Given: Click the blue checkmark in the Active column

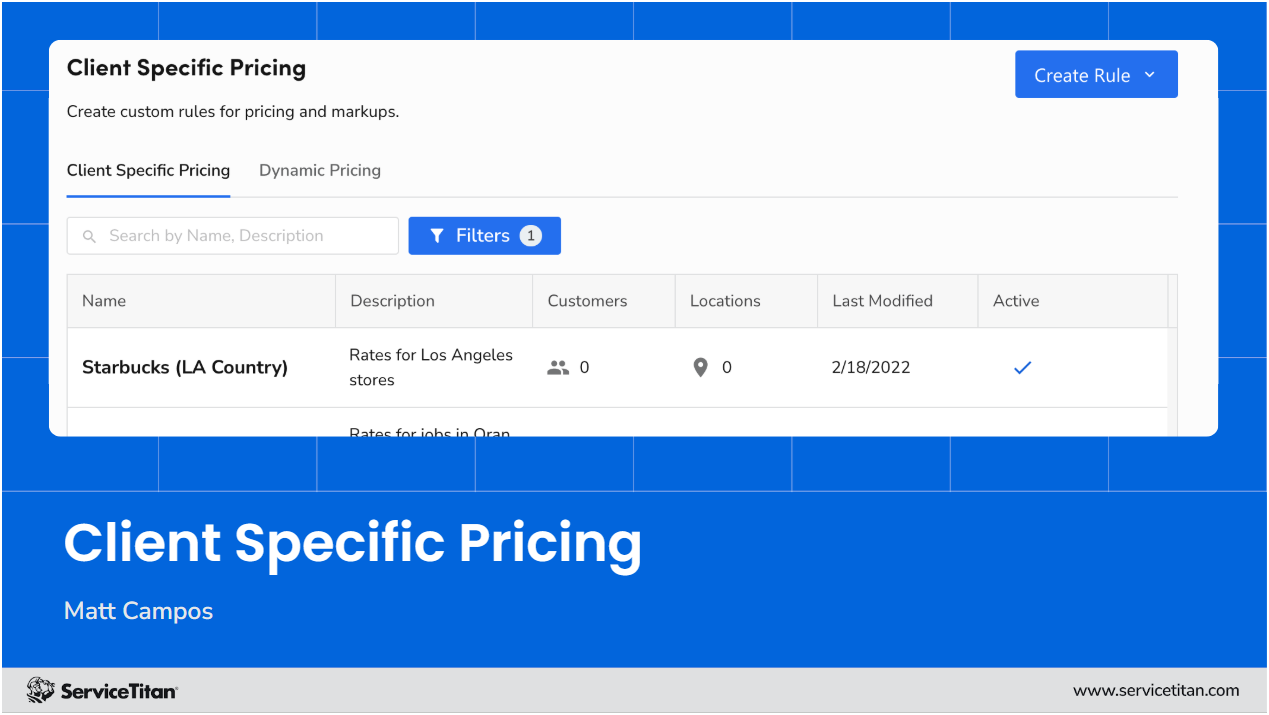Looking at the screenshot, I should click(x=1022, y=367).
